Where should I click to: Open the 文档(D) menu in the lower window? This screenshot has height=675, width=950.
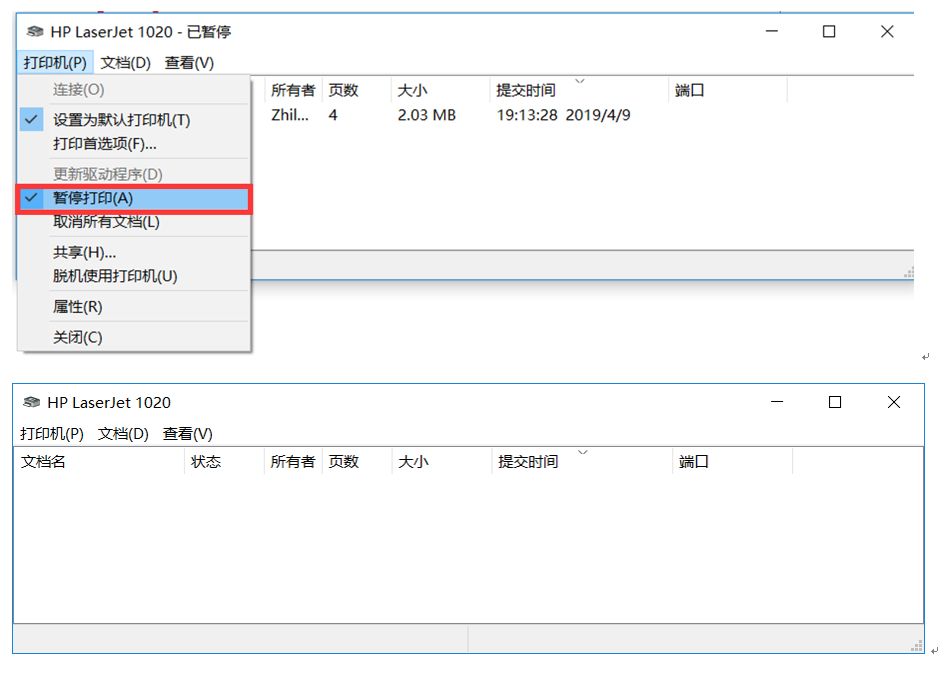123,434
